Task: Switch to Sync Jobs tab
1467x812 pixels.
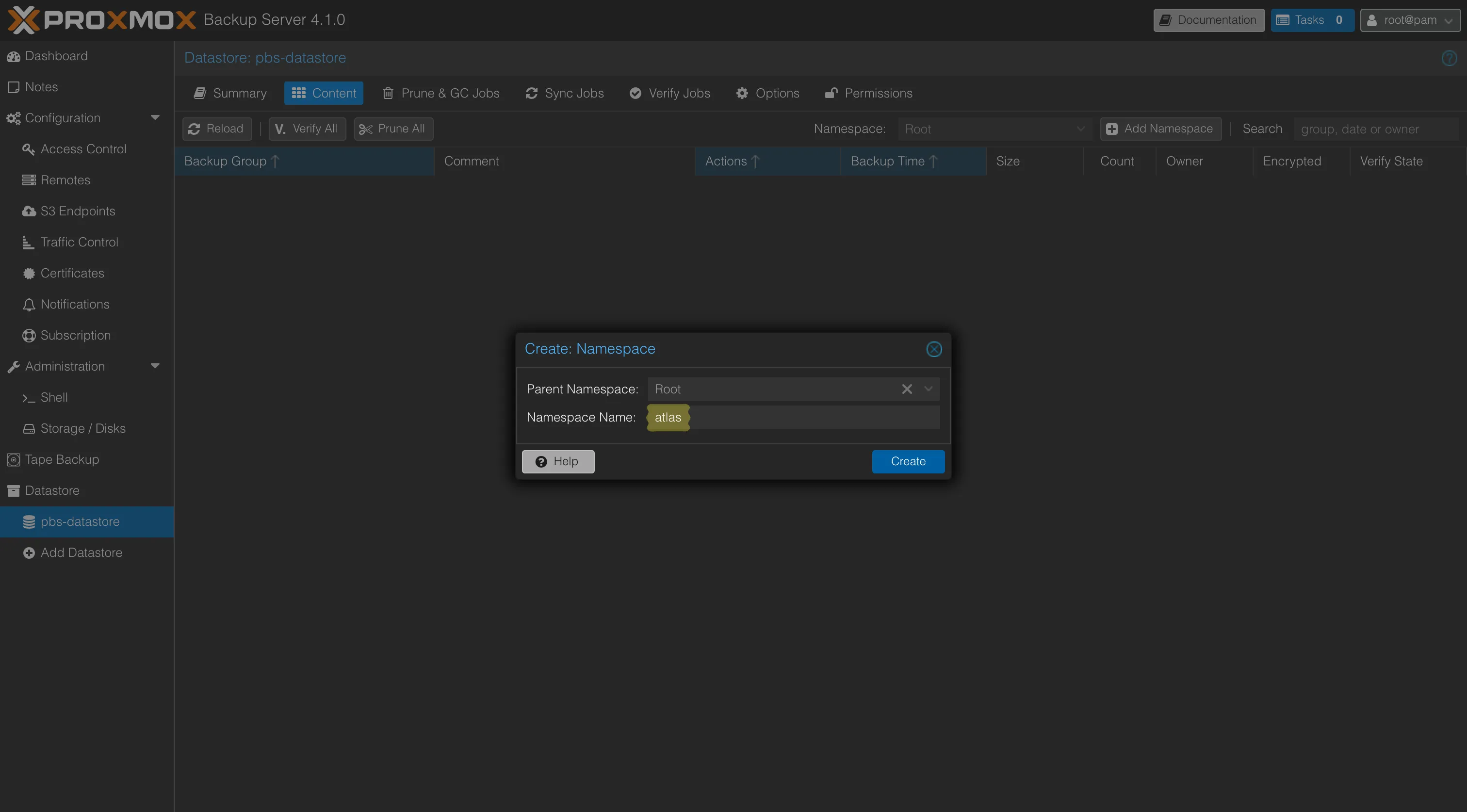Action: [564, 93]
